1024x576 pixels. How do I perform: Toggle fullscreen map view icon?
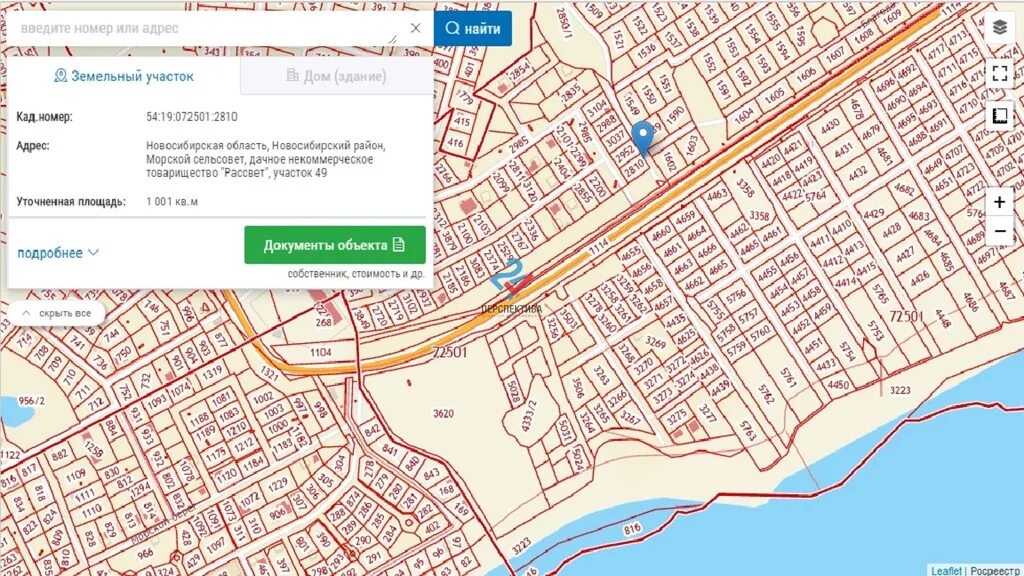coord(999,72)
